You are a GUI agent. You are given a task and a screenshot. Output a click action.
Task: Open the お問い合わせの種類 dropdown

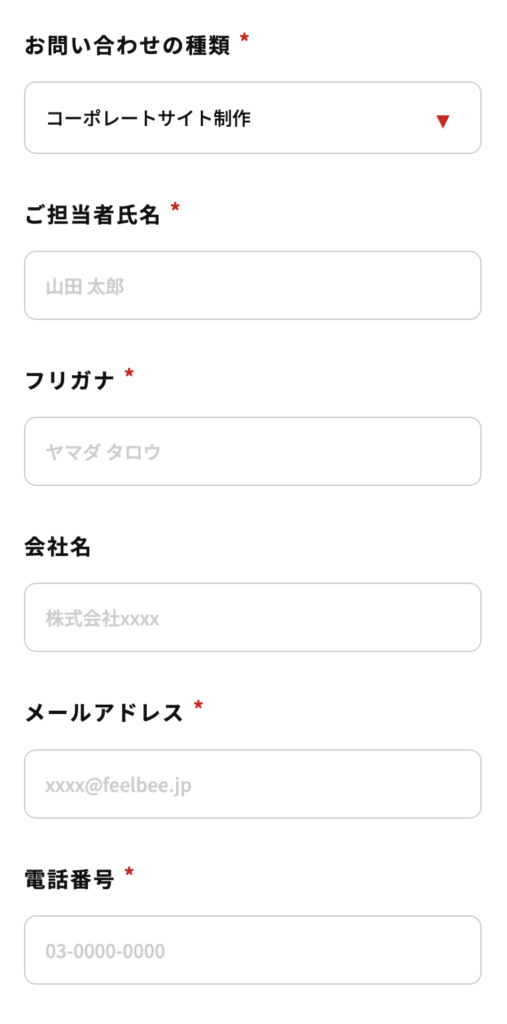(x=253, y=118)
